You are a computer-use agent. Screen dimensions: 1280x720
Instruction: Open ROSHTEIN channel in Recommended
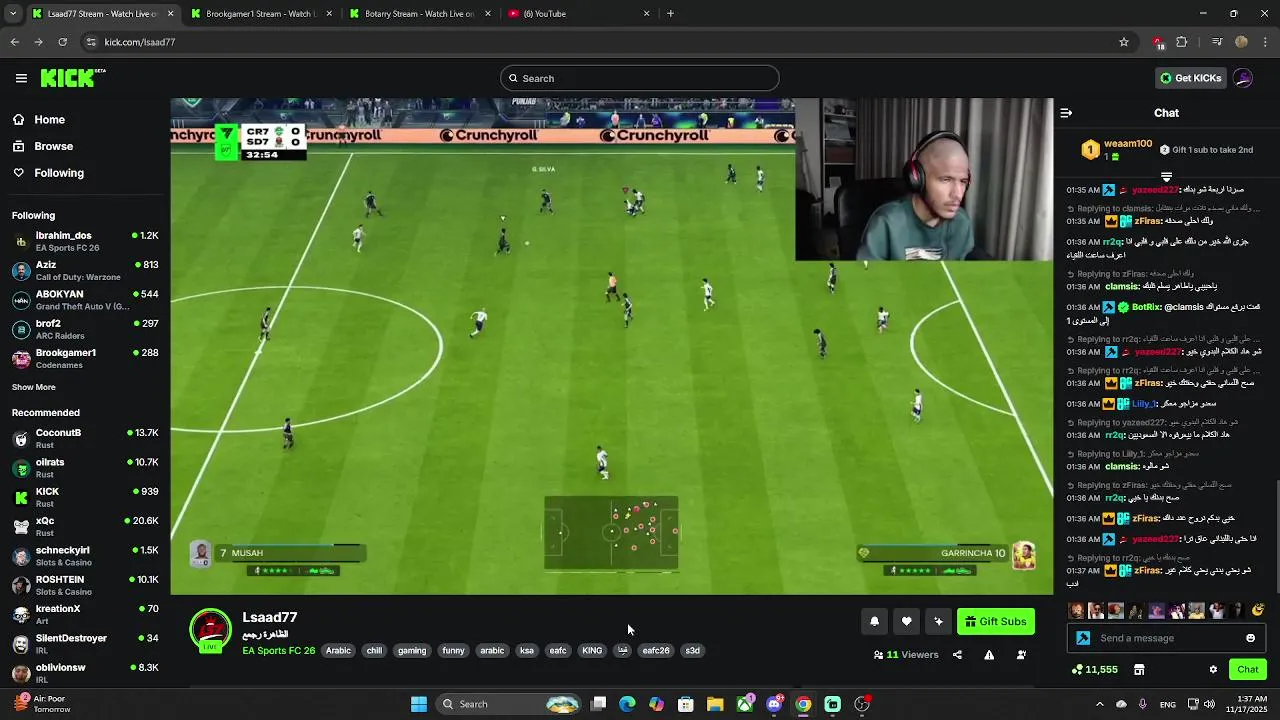click(85, 585)
